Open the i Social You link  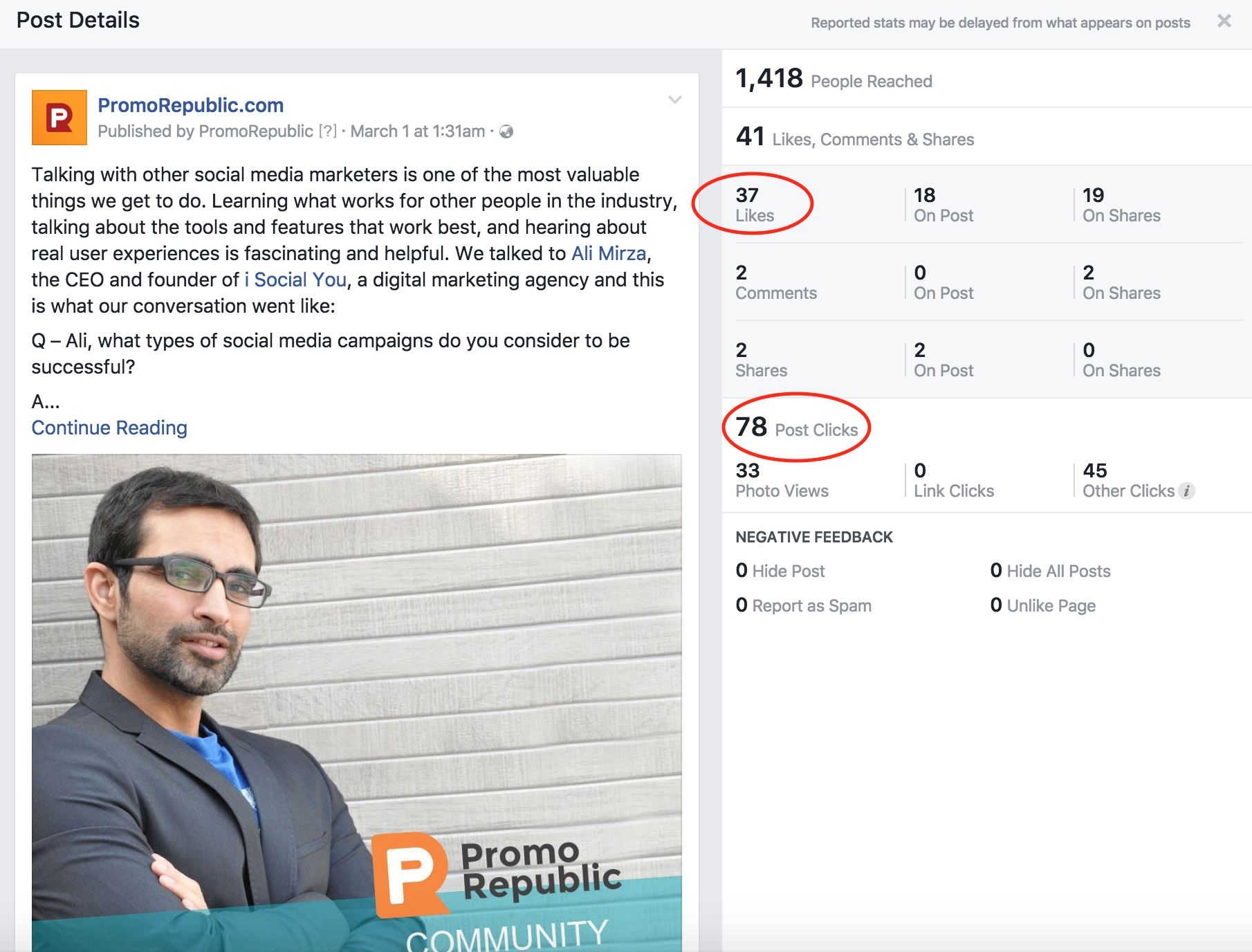tap(295, 280)
